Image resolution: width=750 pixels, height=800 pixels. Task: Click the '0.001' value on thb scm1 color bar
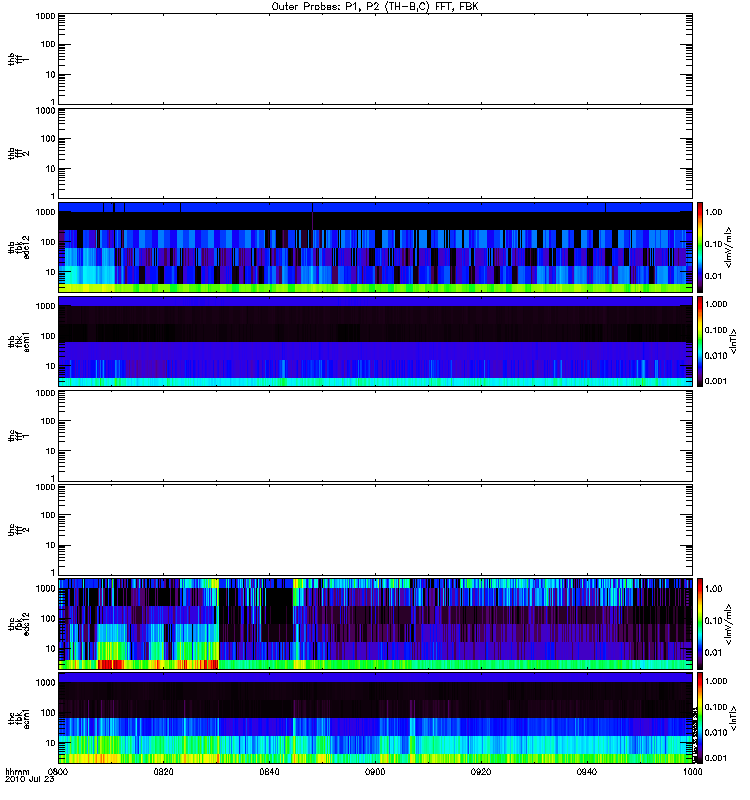coord(716,381)
